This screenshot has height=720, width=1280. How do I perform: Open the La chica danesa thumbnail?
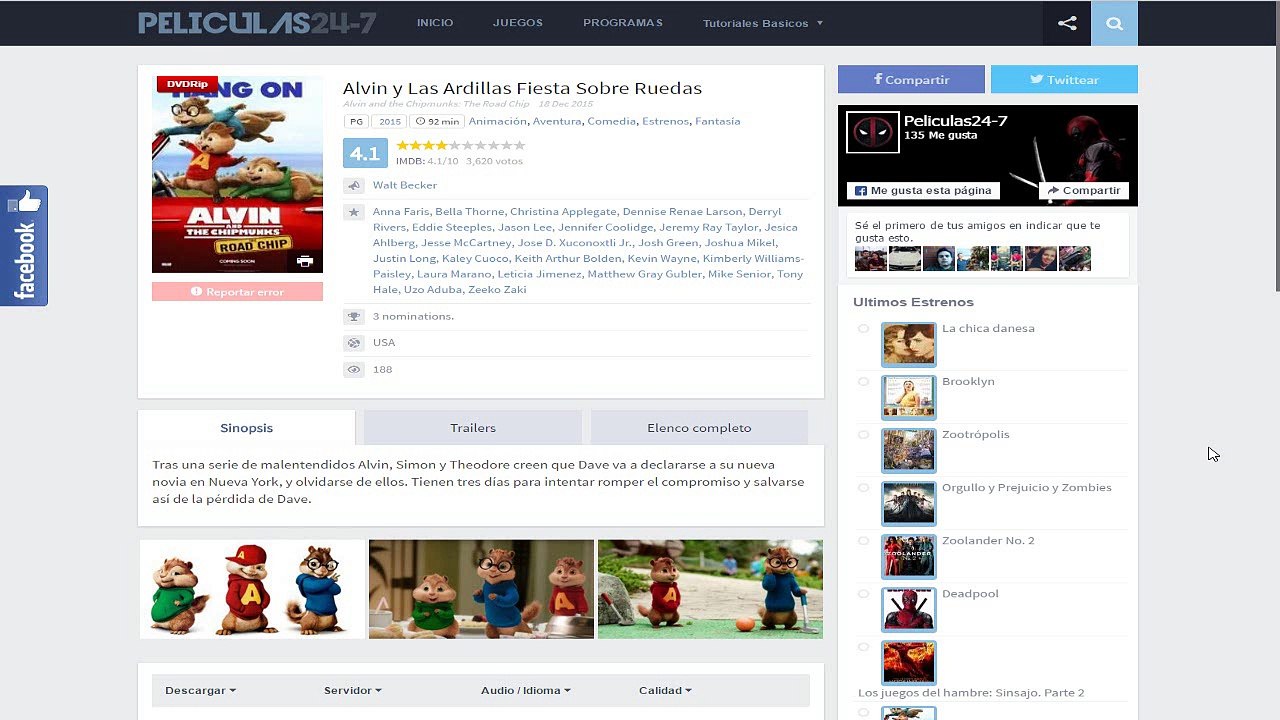909,344
